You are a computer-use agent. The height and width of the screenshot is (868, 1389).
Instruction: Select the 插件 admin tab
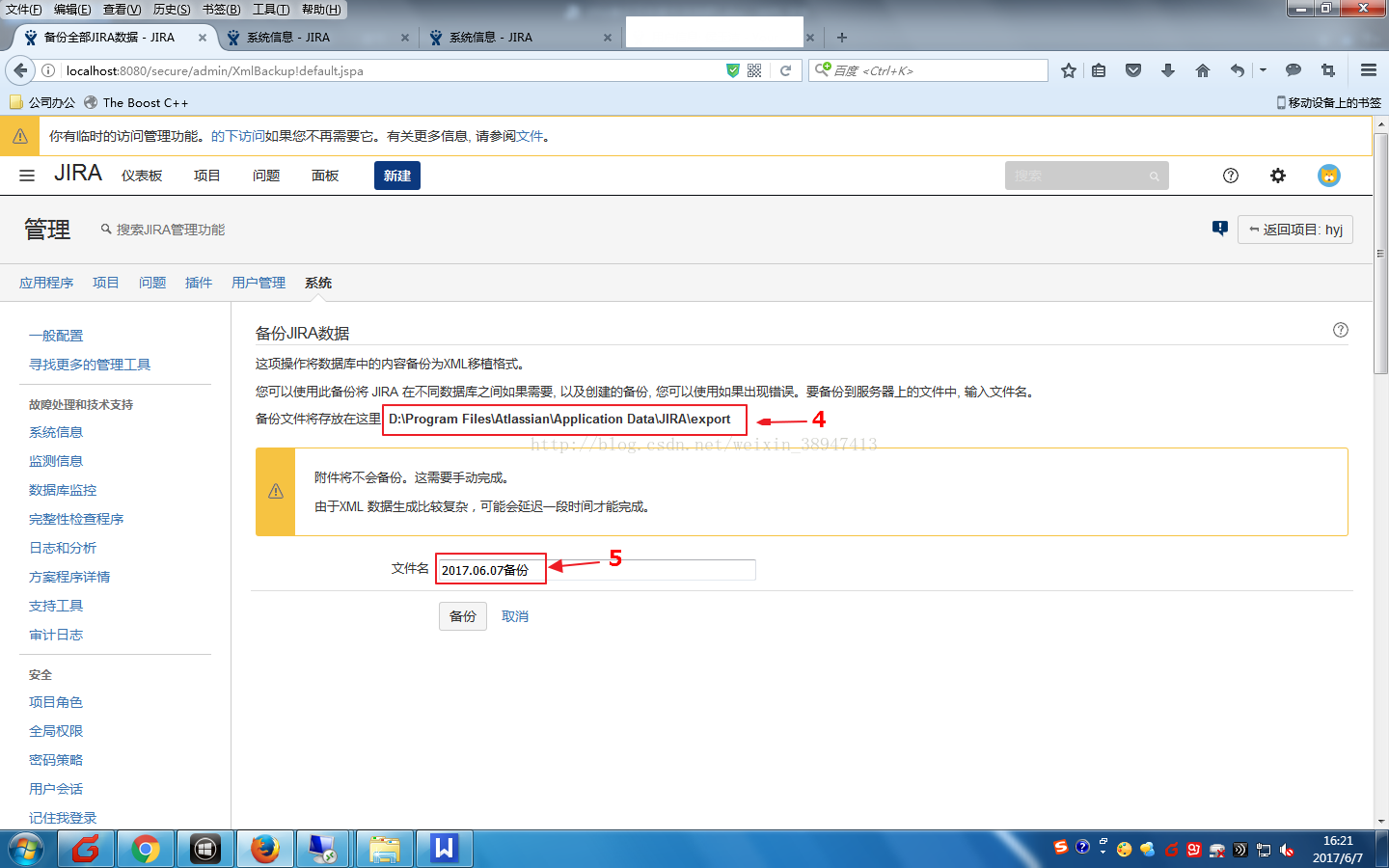pos(199,283)
